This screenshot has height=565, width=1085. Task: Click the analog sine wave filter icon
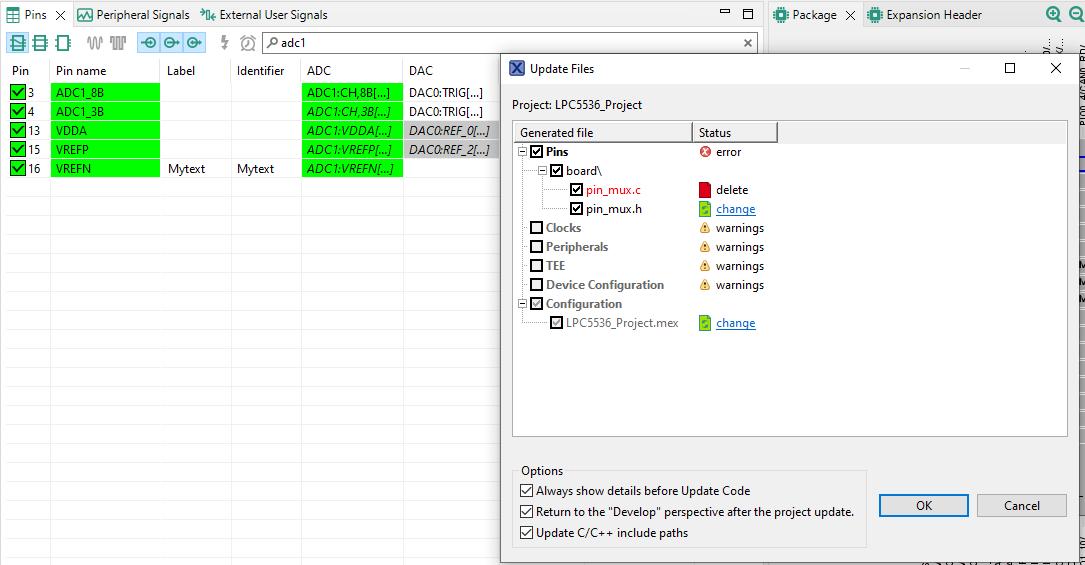point(95,43)
